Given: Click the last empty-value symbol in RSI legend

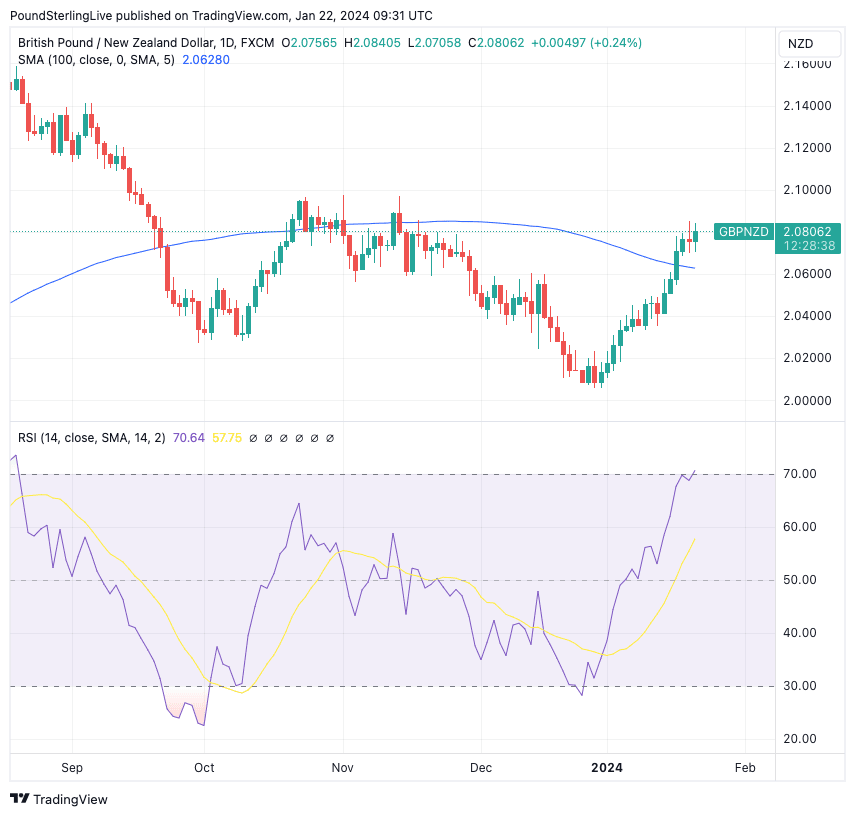Looking at the screenshot, I should tap(330, 438).
